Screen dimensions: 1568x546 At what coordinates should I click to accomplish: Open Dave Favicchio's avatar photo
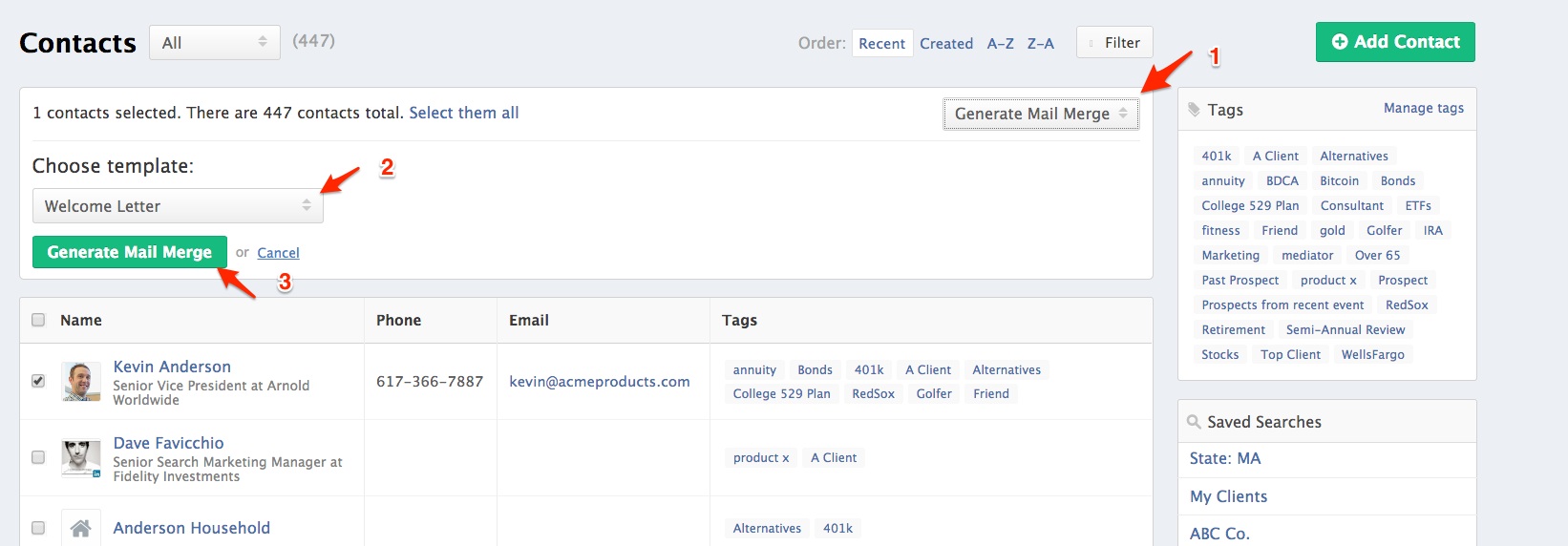[x=81, y=458]
